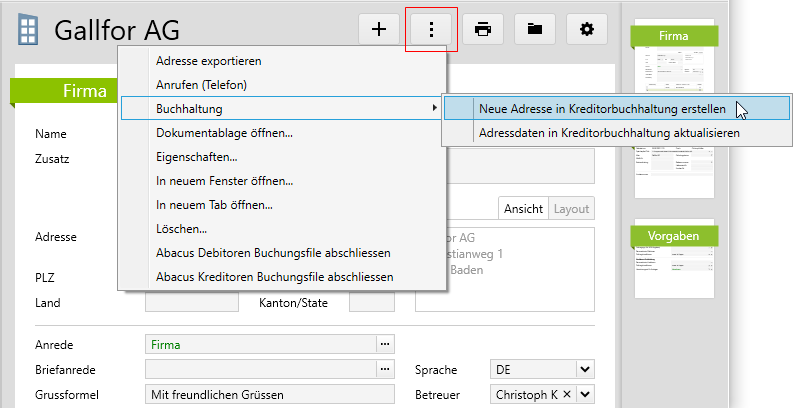
Task: Switch to the Ansicht tab
Action: tap(523, 208)
